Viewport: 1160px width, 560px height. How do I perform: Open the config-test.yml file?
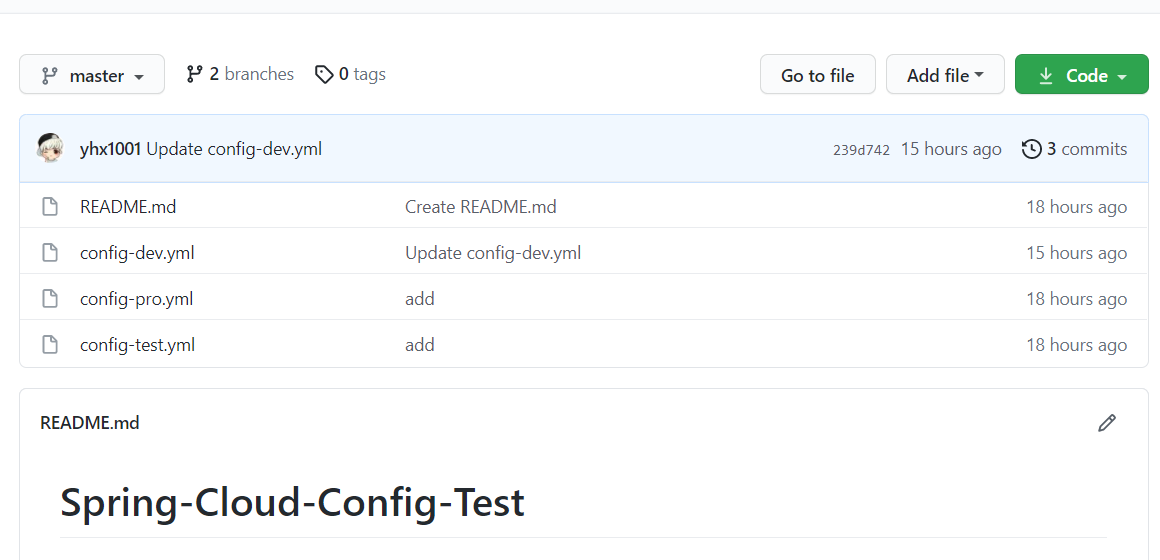[137, 345]
